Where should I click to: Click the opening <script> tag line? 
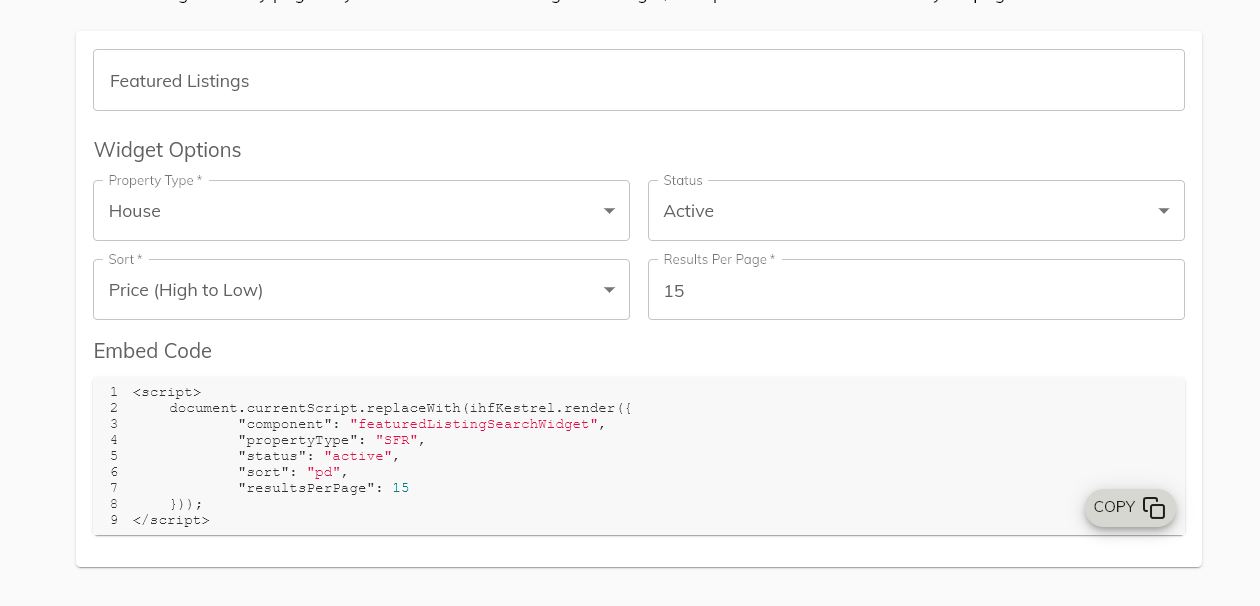pyautogui.click(x=167, y=392)
